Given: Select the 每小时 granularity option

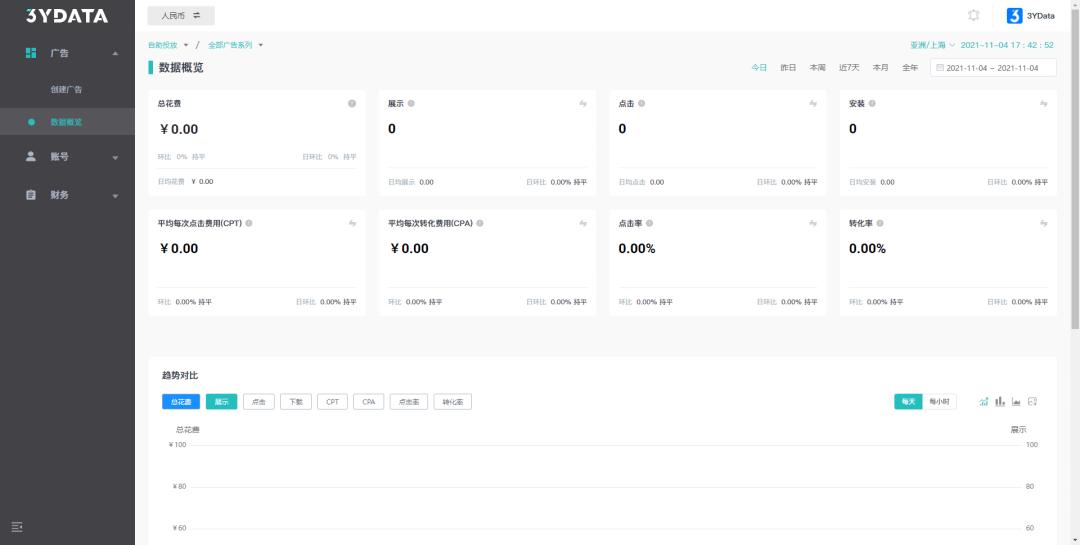Looking at the screenshot, I should 940,402.
